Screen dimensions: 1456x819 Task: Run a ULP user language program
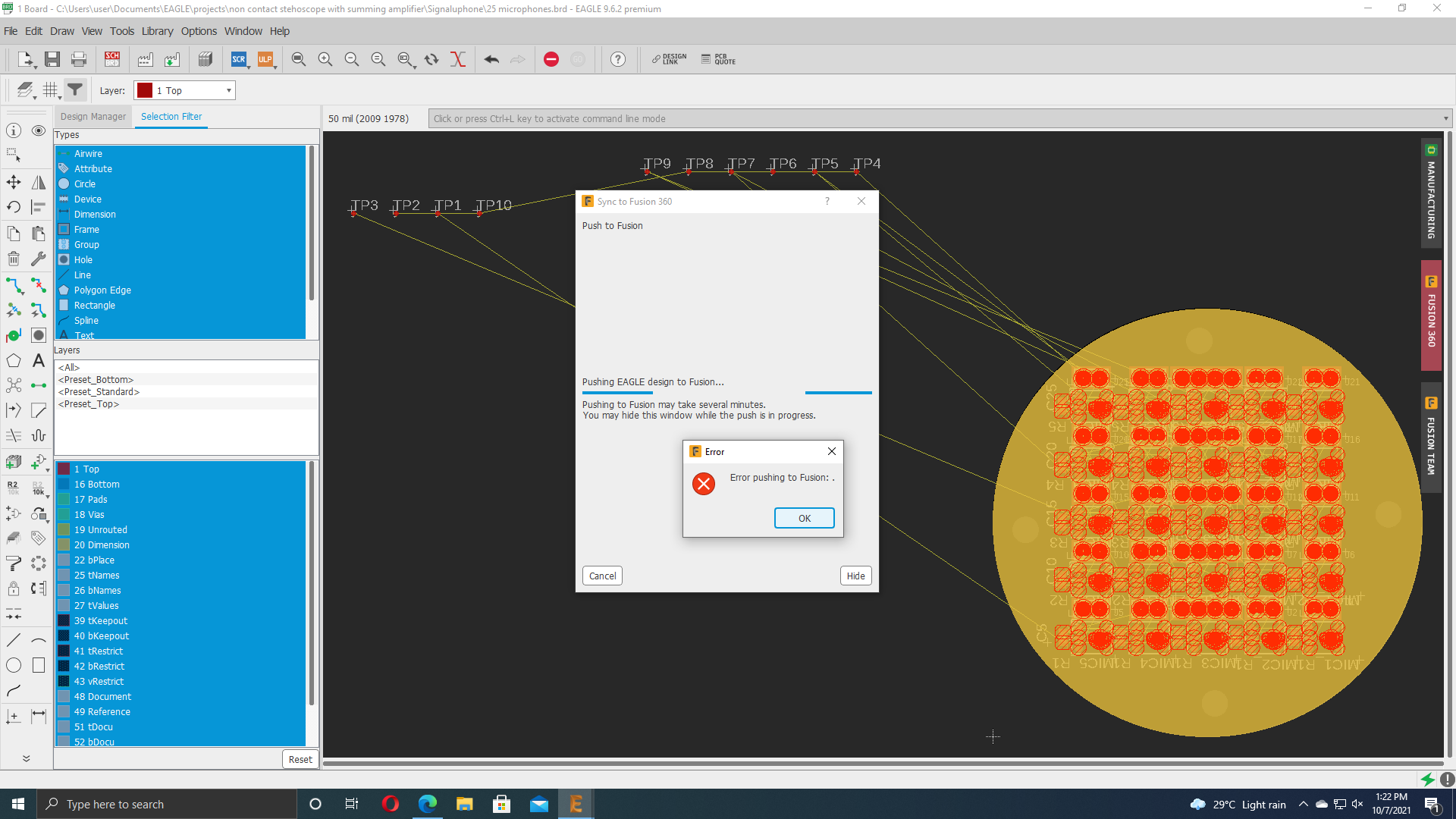[266, 59]
